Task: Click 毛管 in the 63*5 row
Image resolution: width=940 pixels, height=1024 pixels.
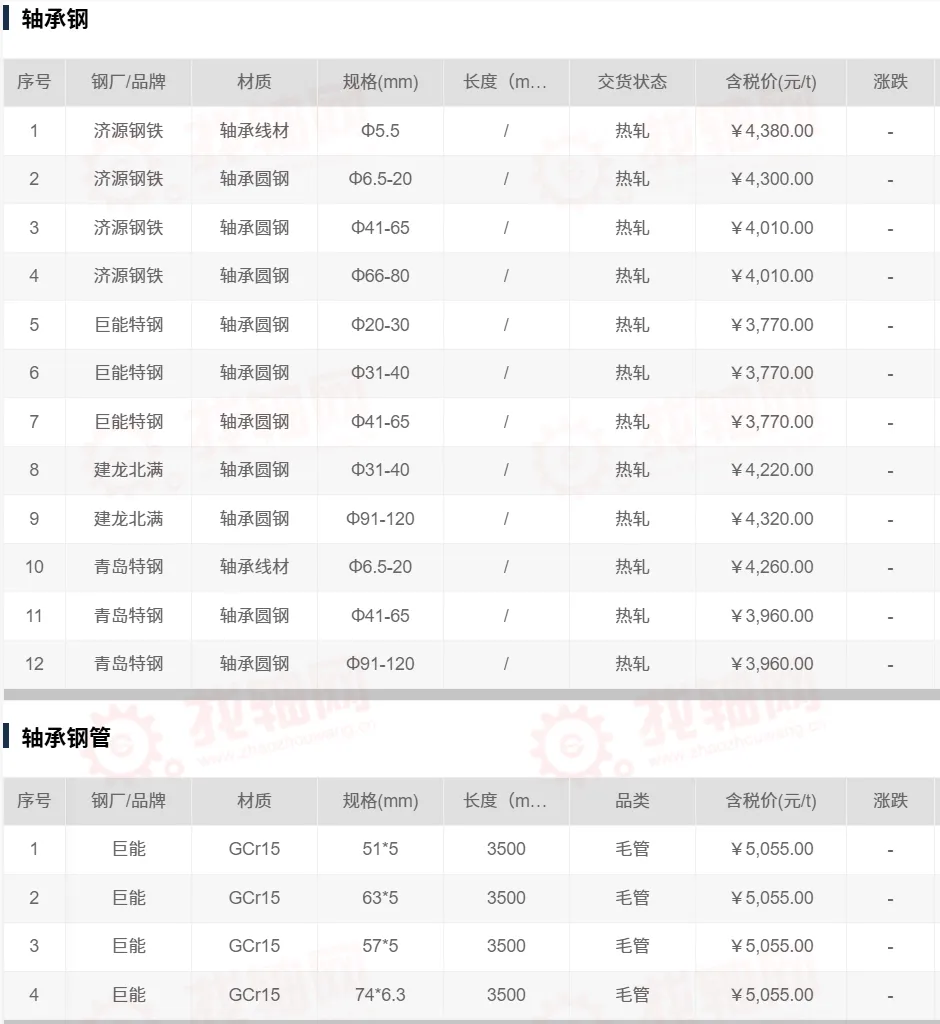Action: (632, 898)
